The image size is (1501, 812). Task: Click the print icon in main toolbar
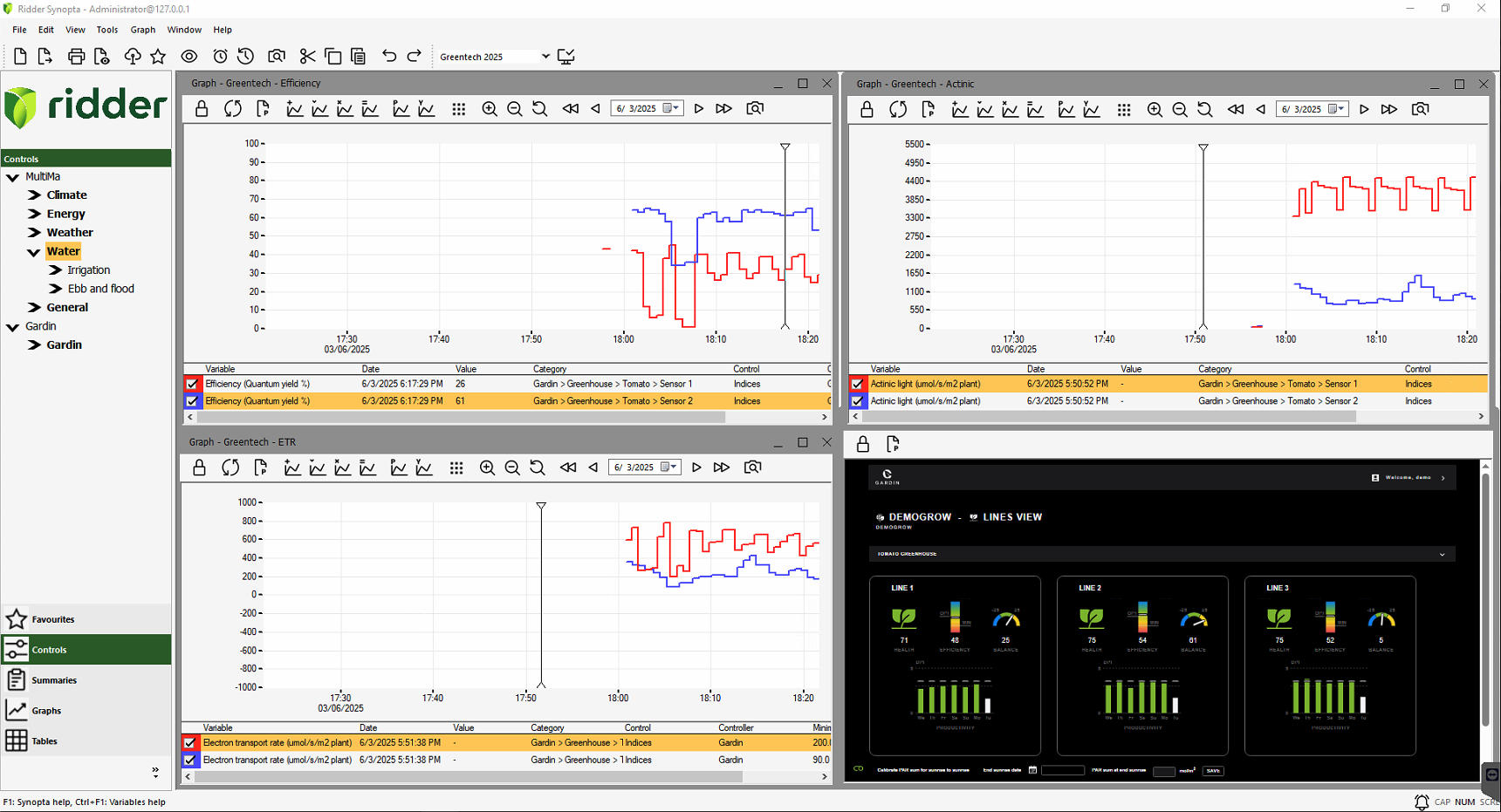[x=76, y=57]
